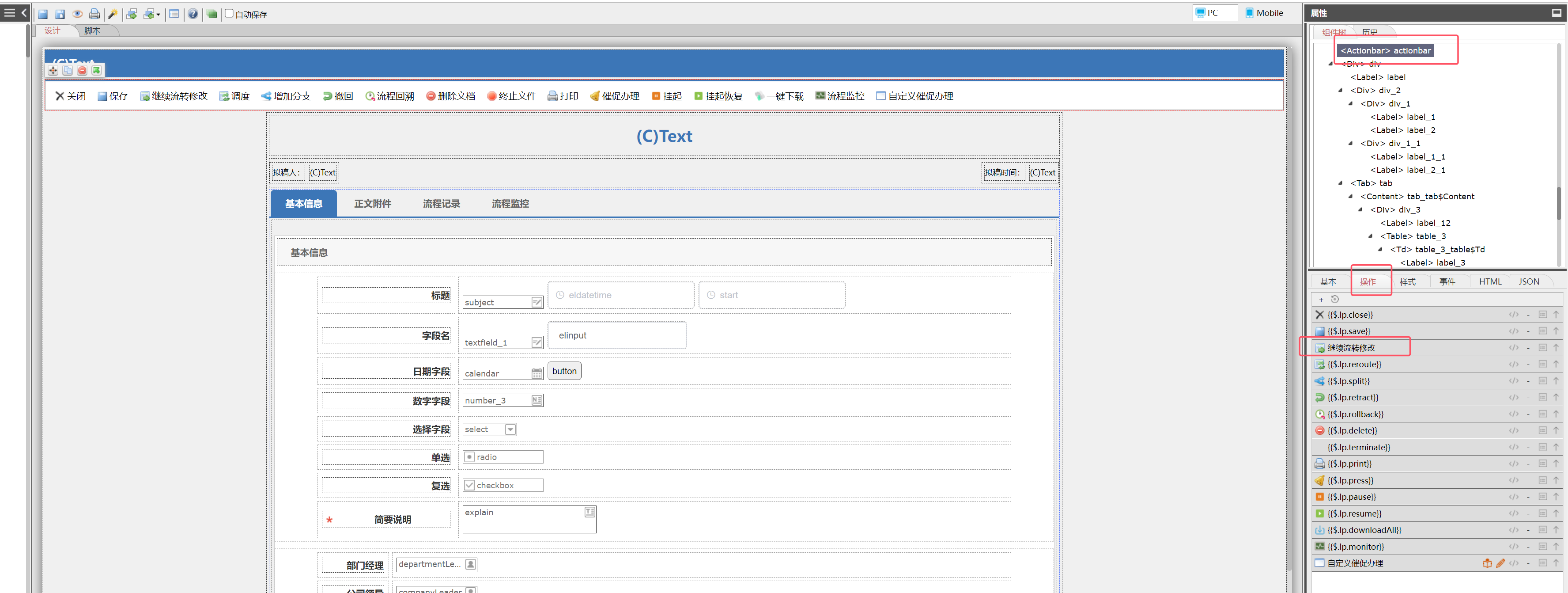The image size is (1568, 593).
Task: Click the add (+) action icon in properties
Action: (1321, 299)
